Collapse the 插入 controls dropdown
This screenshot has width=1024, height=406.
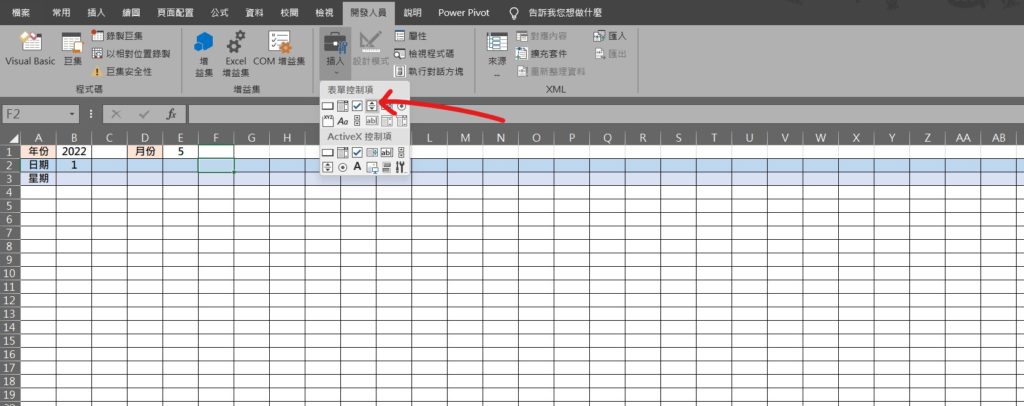click(334, 54)
